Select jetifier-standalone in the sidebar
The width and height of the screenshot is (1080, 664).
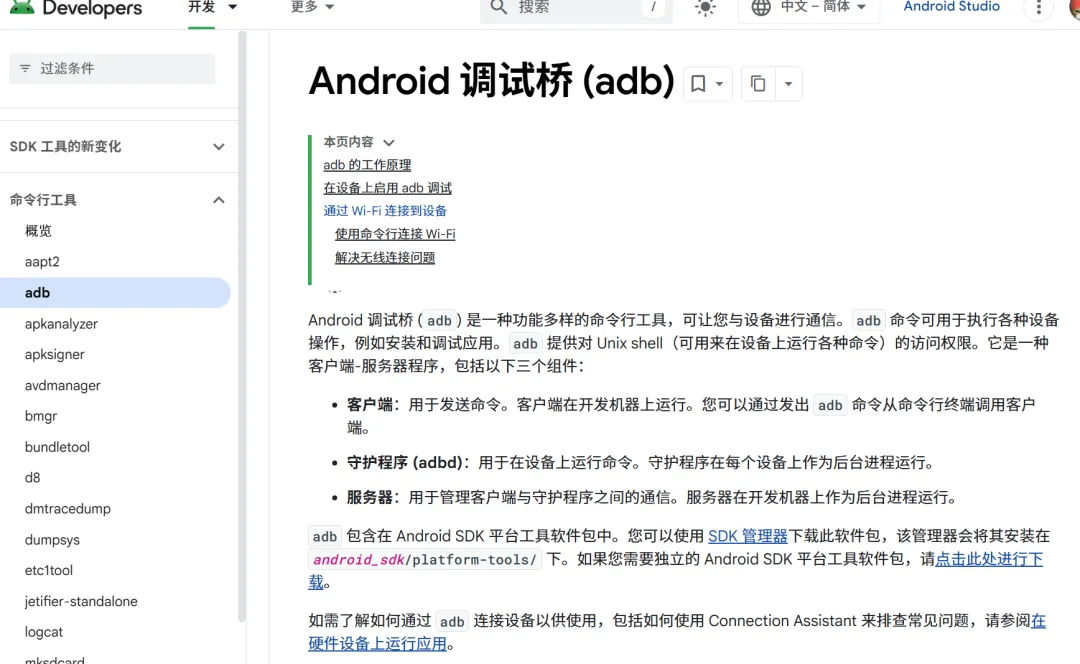(x=81, y=601)
